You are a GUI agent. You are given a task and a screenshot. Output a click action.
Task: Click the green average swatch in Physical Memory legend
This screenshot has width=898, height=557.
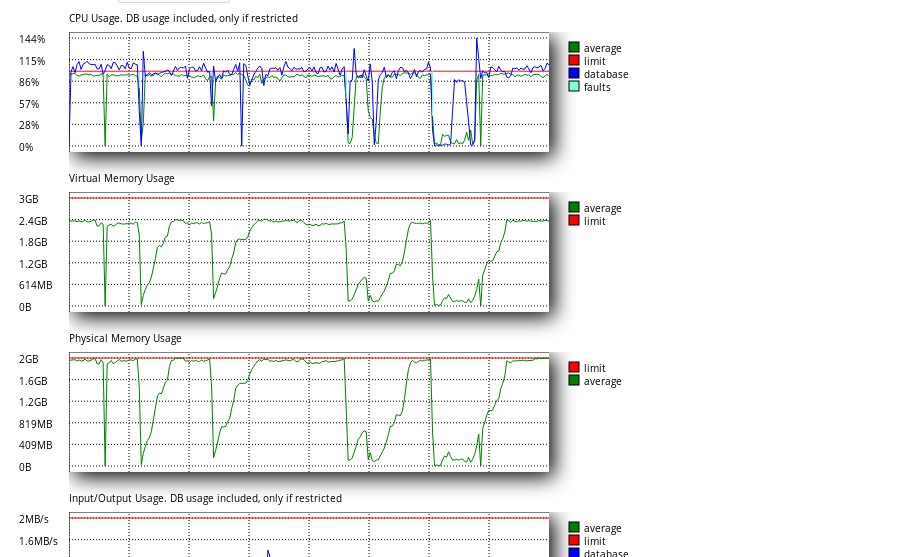[574, 381]
